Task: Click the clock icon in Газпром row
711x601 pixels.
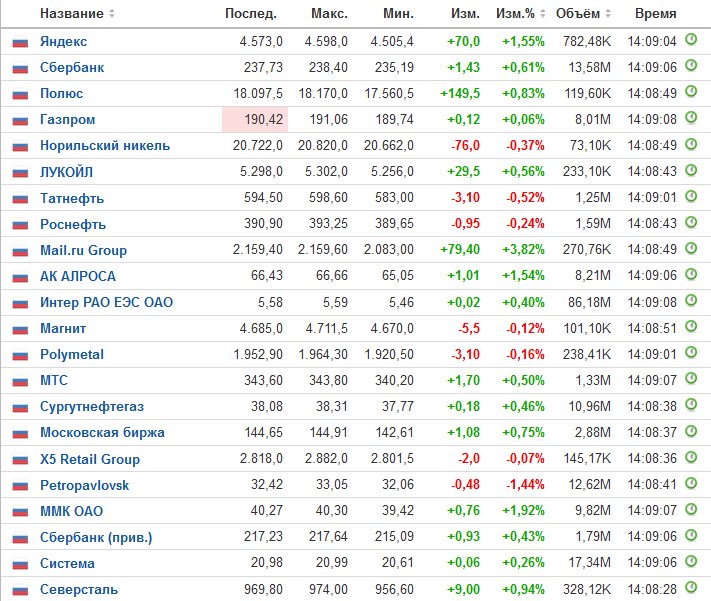Action: coord(691,118)
